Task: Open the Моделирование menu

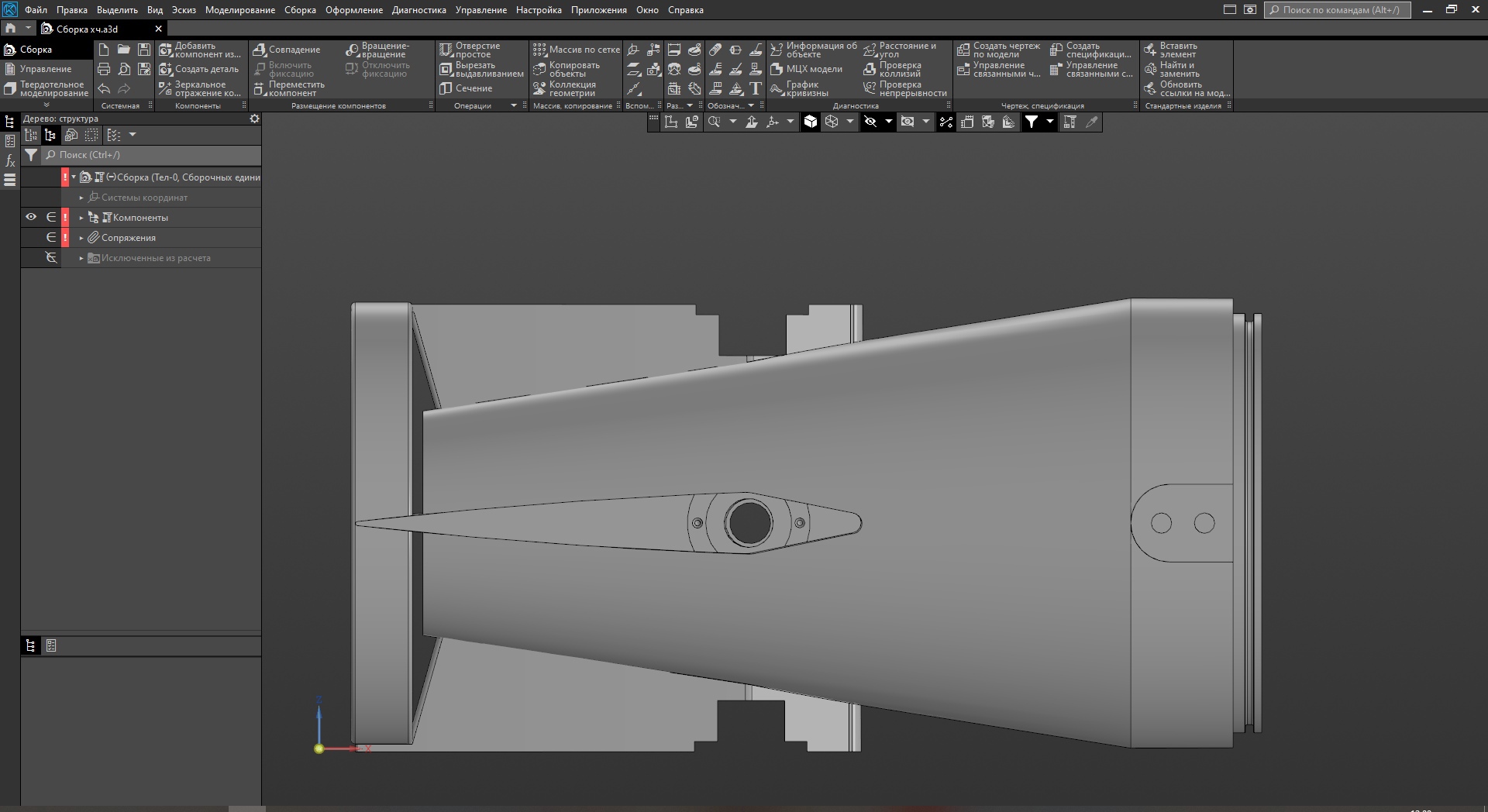Action: pos(239,10)
